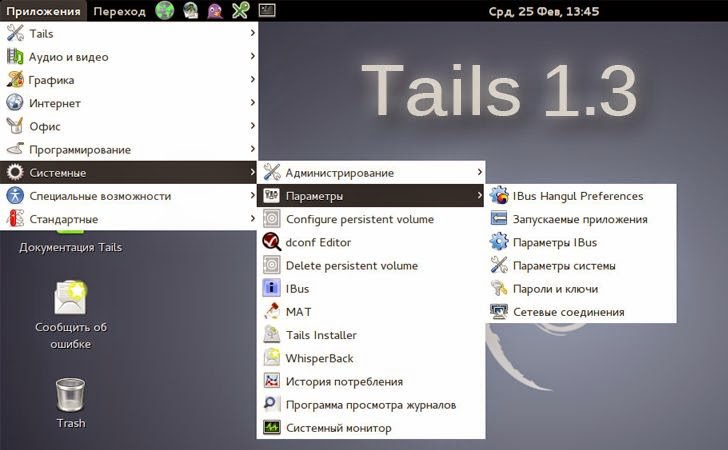Select the Tails menu category
728x450 pixels.
(129, 33)
